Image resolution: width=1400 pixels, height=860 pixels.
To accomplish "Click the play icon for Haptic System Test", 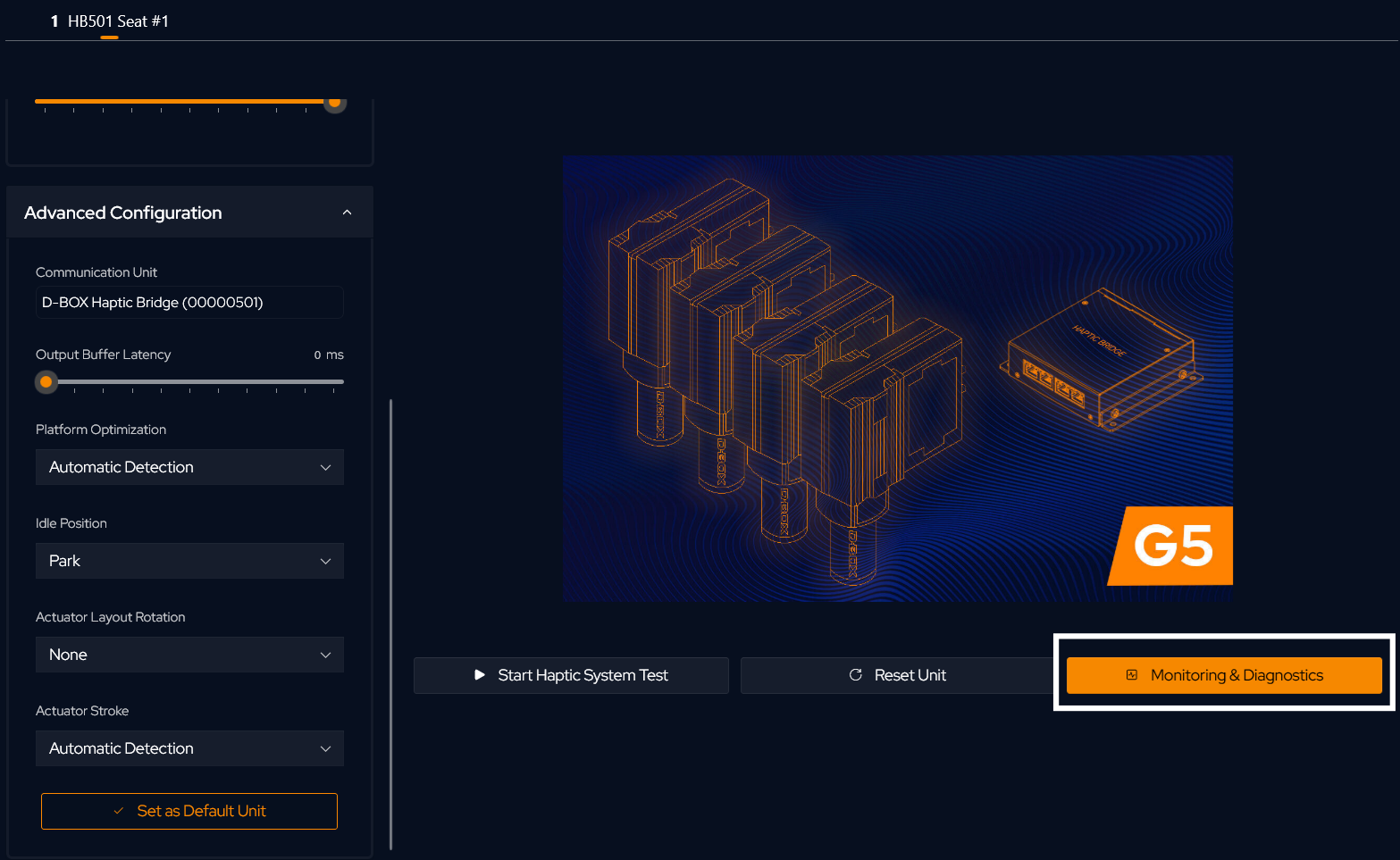I will click(x=480, y=675).
